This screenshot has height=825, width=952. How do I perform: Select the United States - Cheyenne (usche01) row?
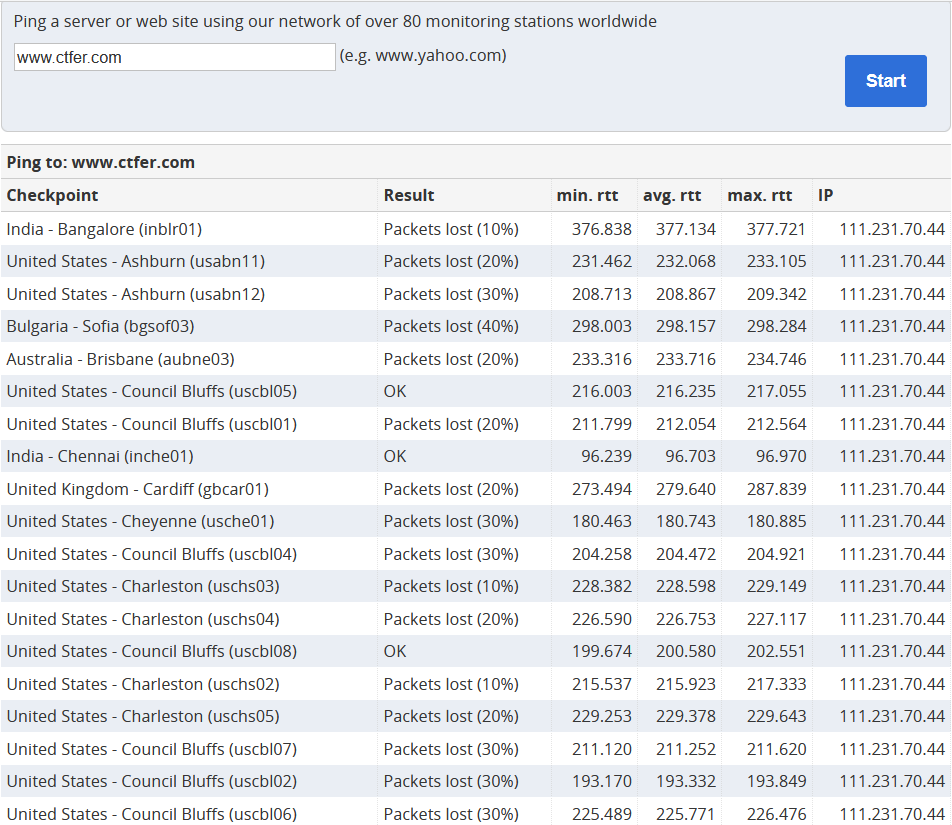[140, 521]
